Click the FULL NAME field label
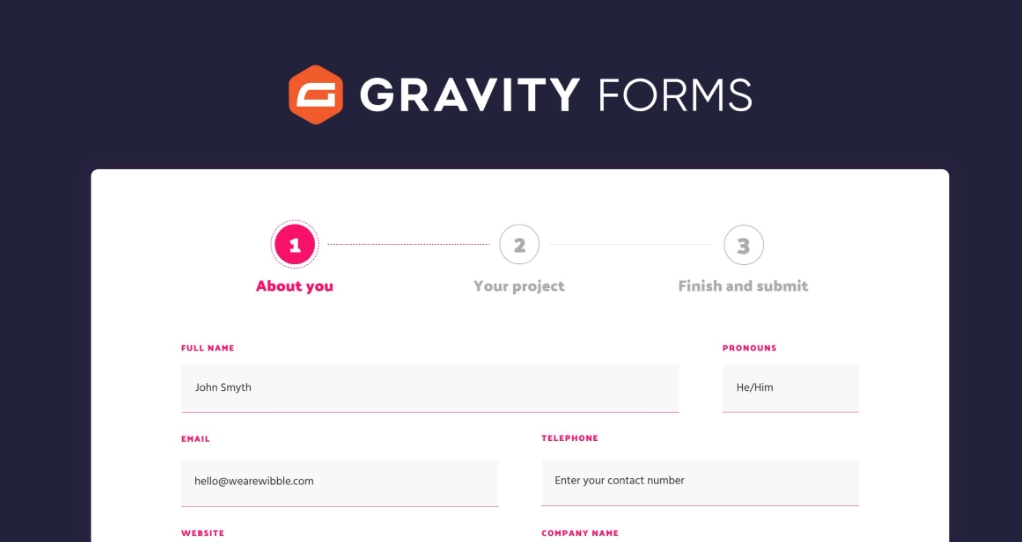The image size is (1022, 542). 208,348
